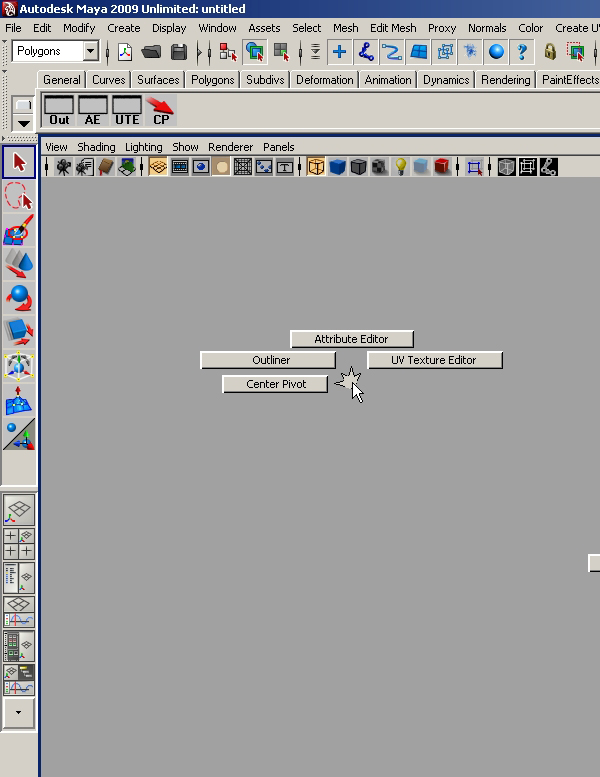Use all lights lightbulb icon
Viewport: 600px width, 777px height.
[401, 167]
